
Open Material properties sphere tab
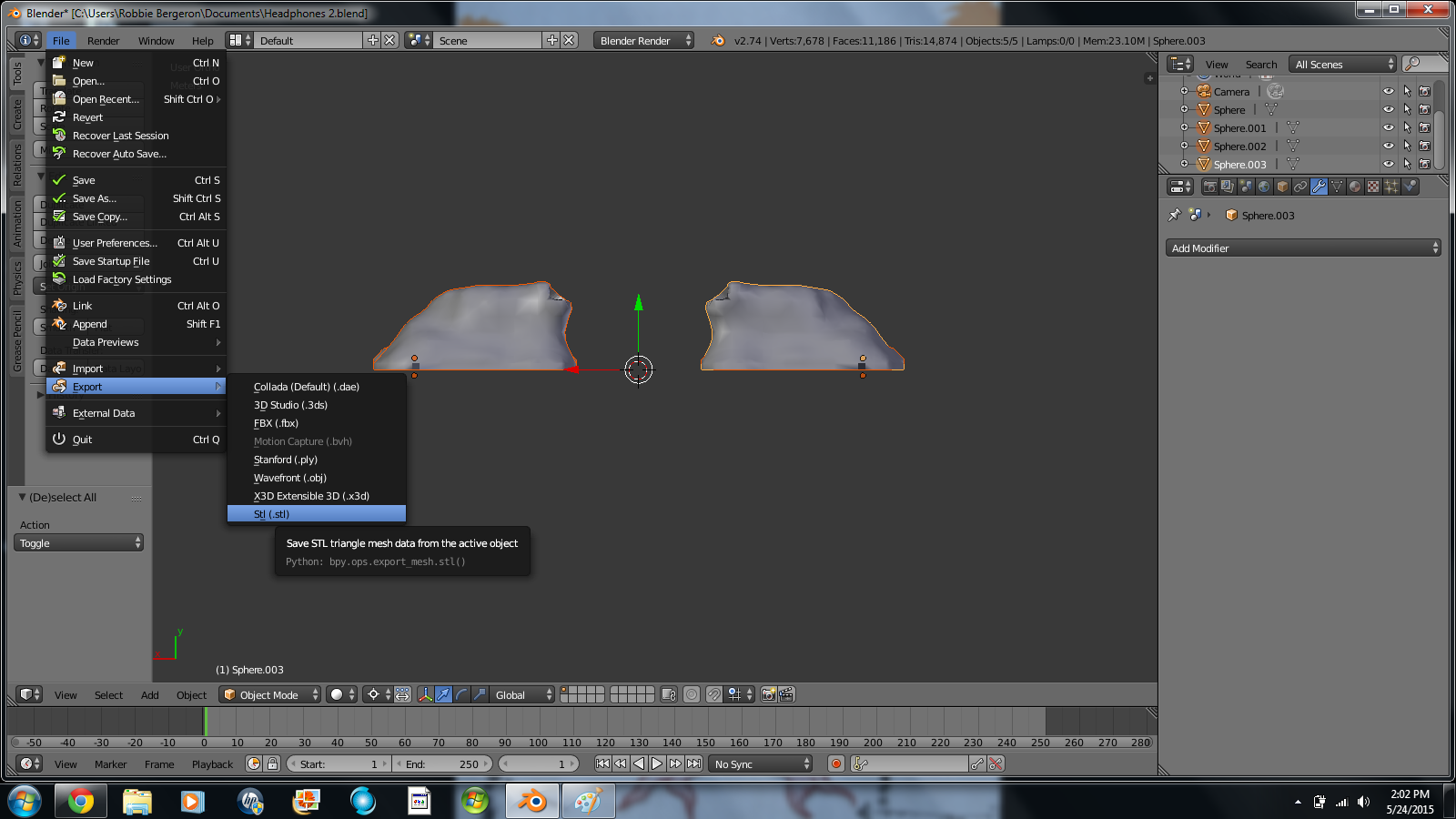coord(1355,187)
